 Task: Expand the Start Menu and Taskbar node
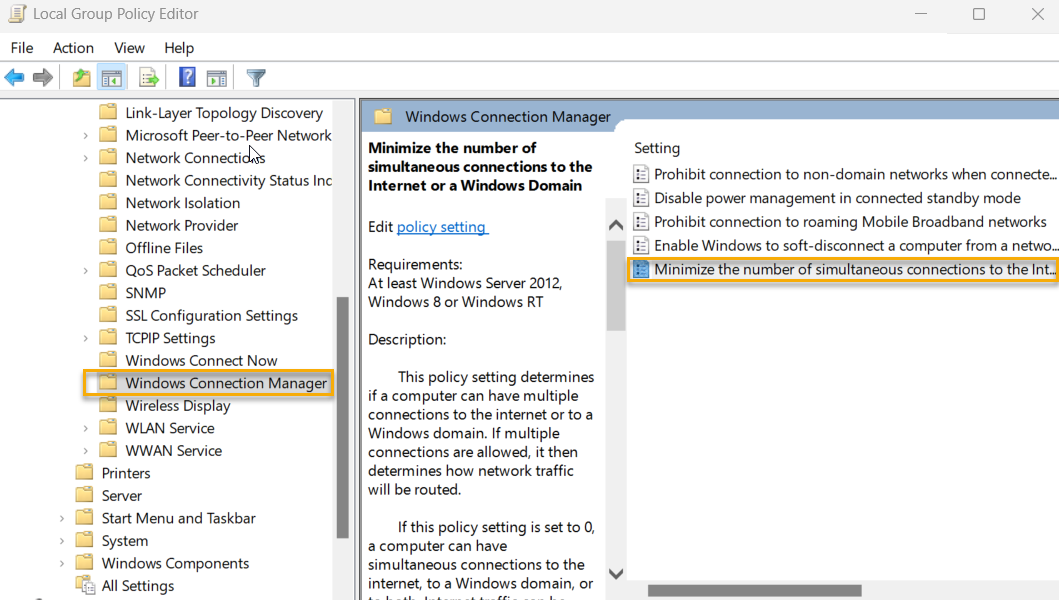click(x=63, y=517)
